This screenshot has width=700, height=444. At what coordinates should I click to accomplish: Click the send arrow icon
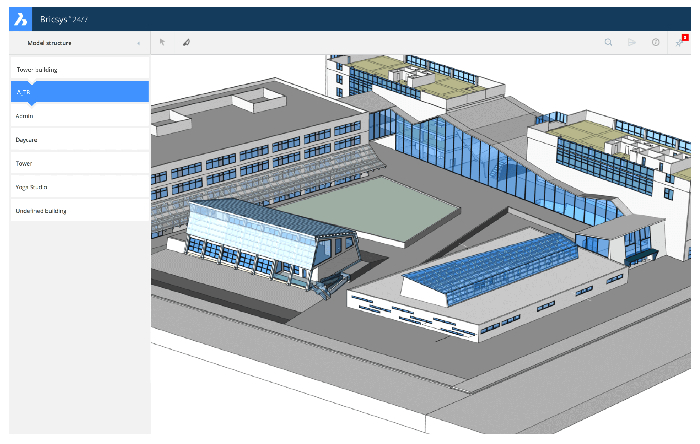tap(632, 42)
